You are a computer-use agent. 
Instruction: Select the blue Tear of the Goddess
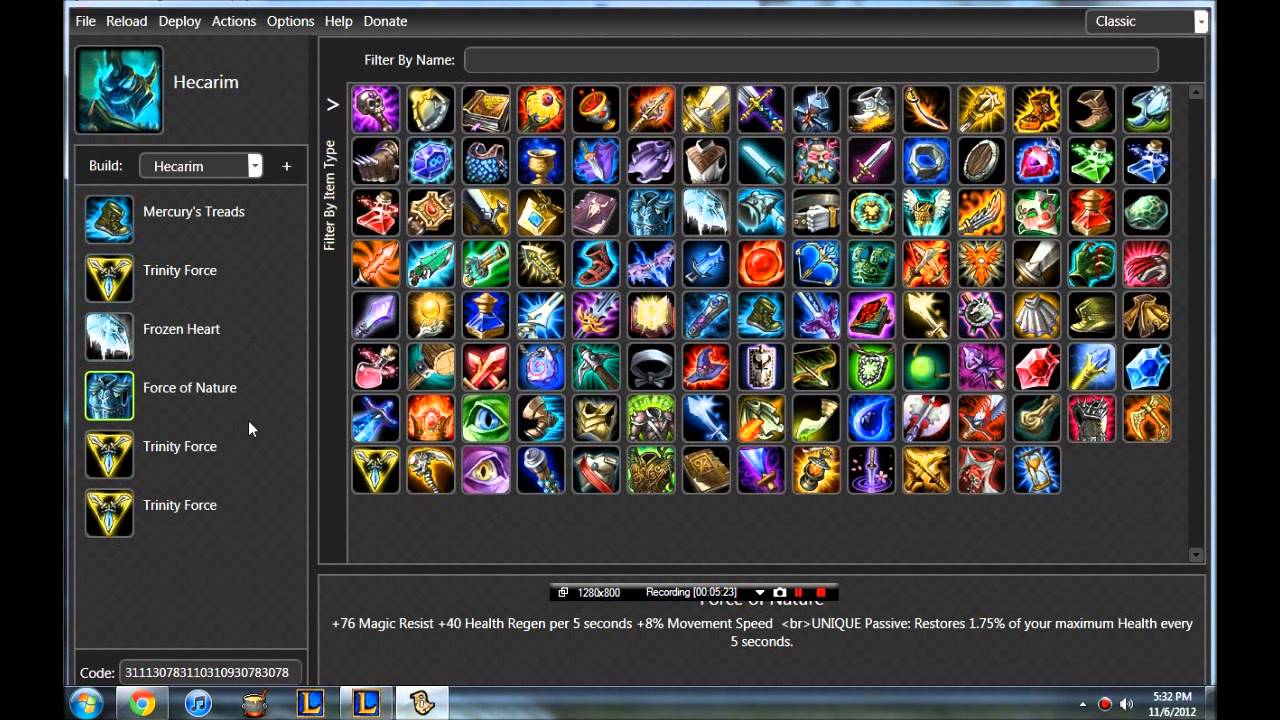pyautogui.click(x=871, y=418)
